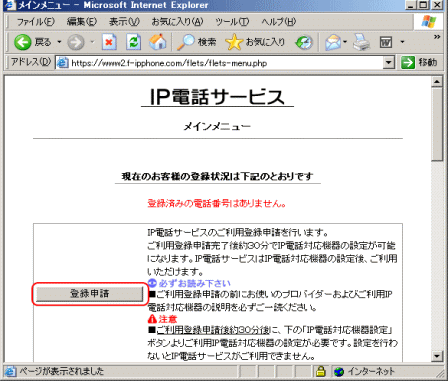Click the Search magnifier icon
Screen dimensions: 448x381
tap(185, 42)
